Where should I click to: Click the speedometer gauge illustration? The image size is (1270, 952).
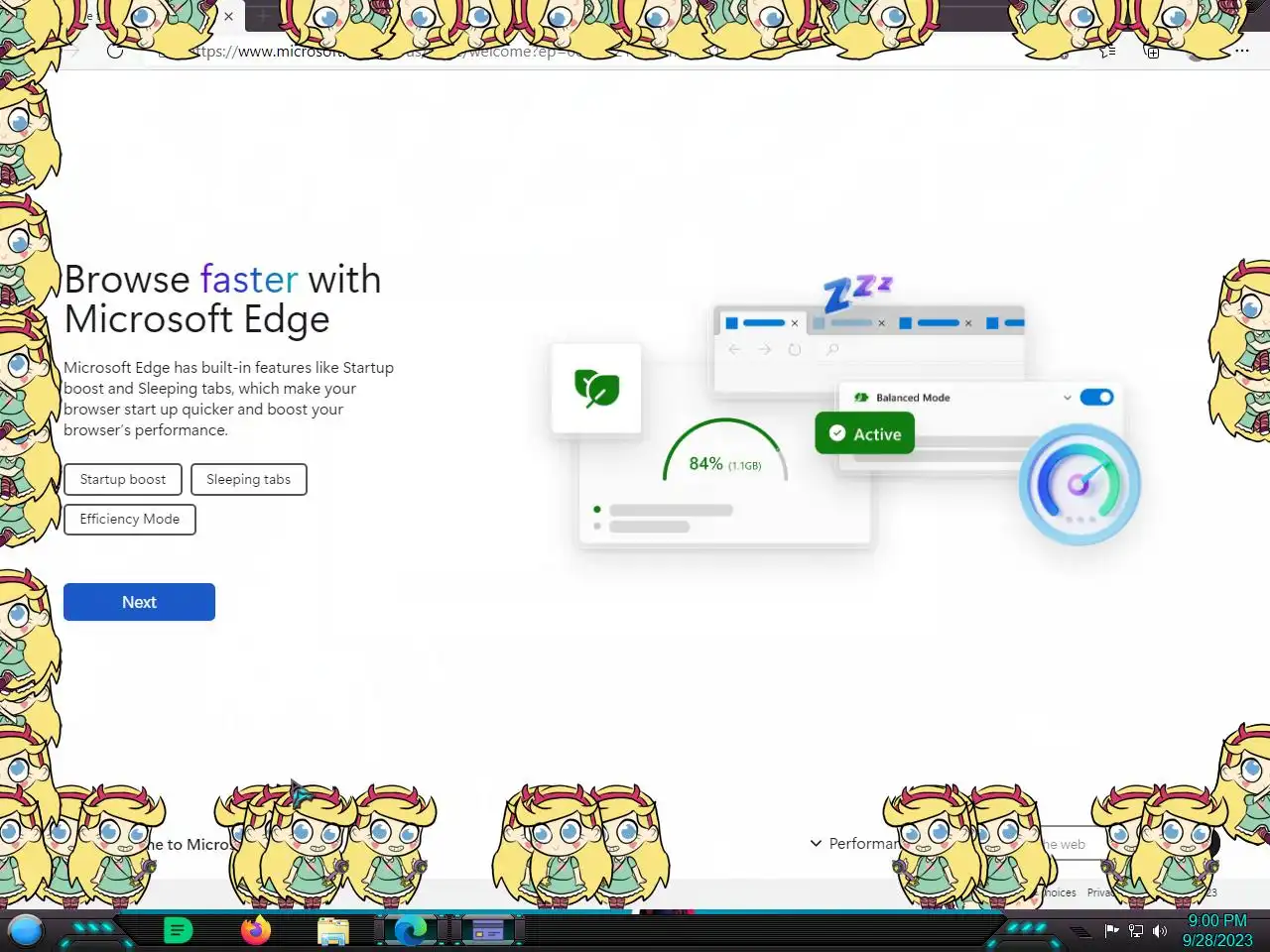(1079, 484)
